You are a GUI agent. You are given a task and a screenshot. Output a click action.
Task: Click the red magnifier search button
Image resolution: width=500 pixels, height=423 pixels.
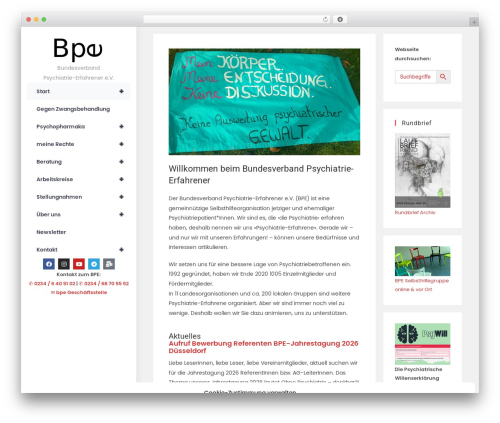[443, 77]
